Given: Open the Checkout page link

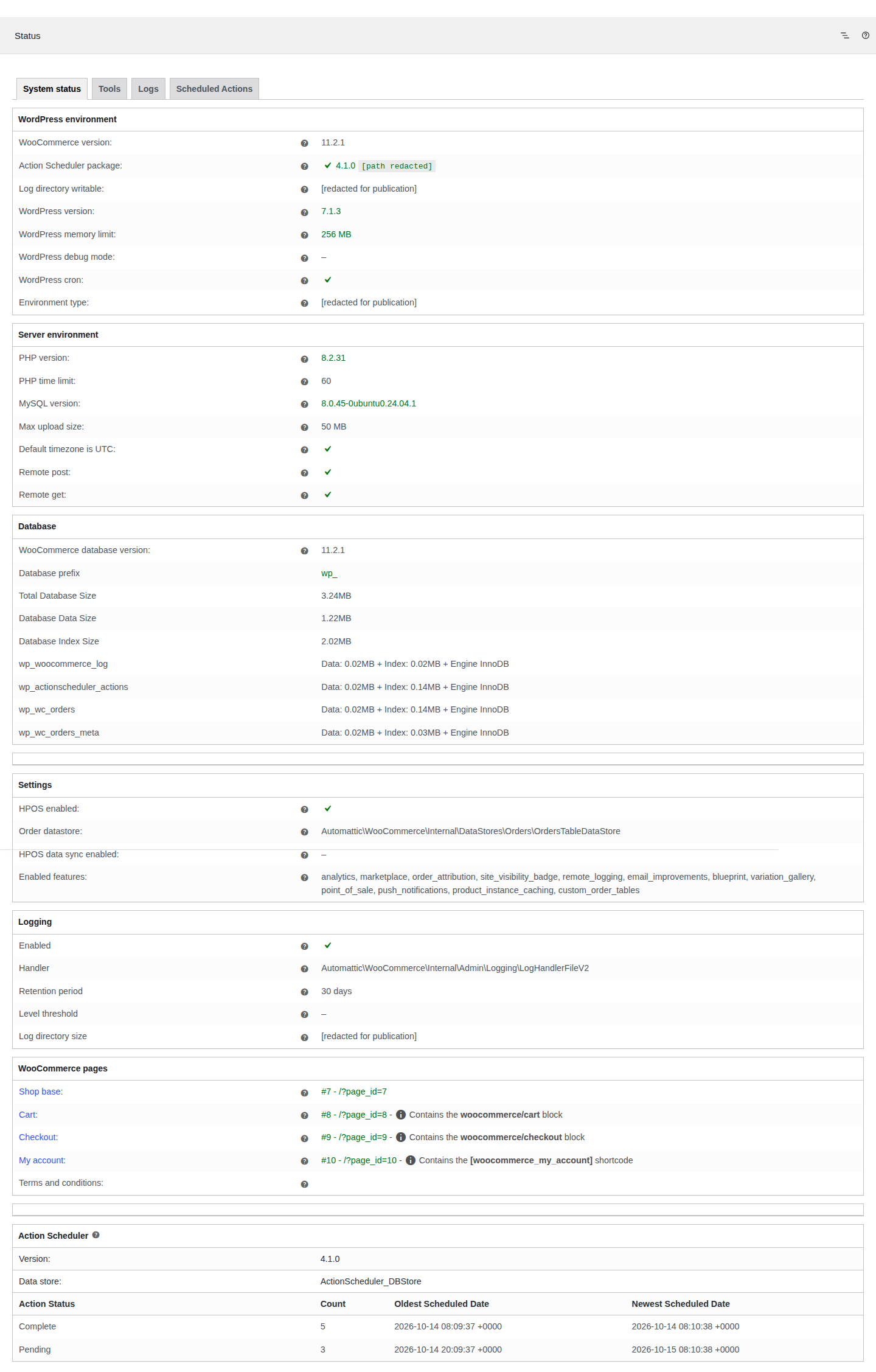Looking at the screenshot, I should 38,1137.
